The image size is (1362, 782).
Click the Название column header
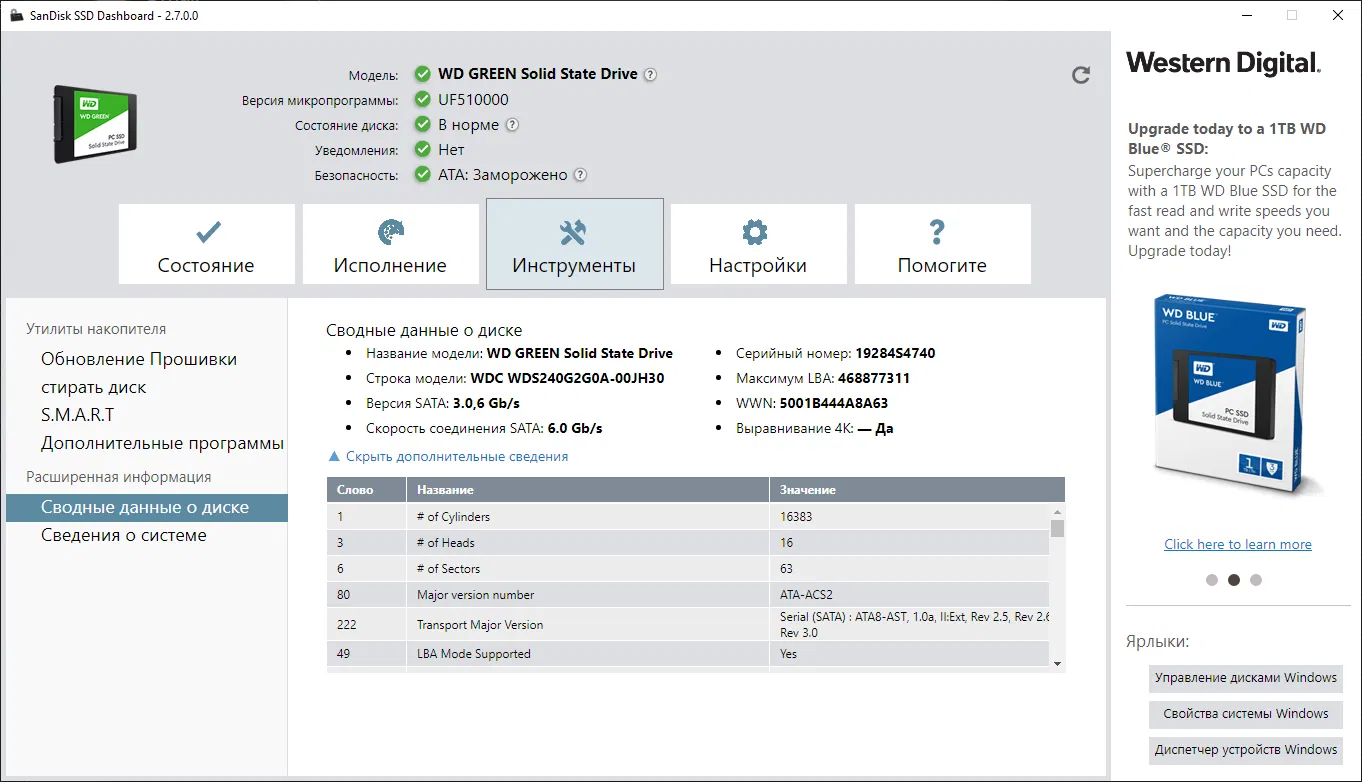[588, 490]
